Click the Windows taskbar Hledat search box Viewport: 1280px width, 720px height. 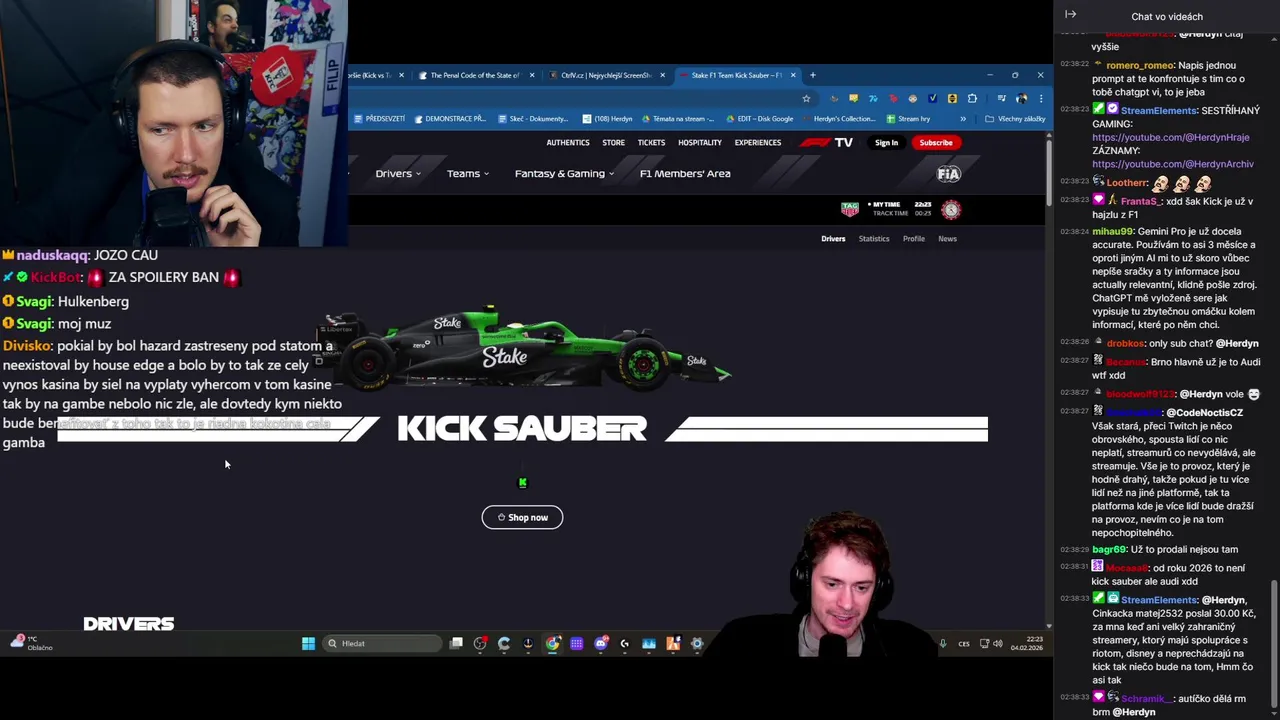tap(383, 643)
